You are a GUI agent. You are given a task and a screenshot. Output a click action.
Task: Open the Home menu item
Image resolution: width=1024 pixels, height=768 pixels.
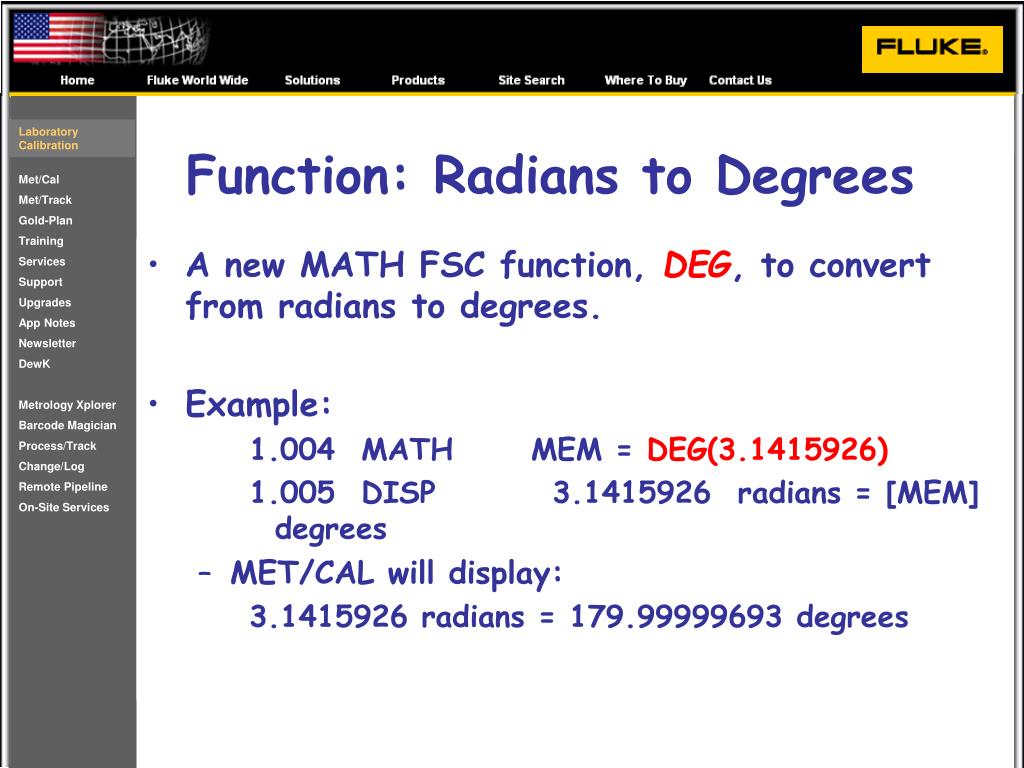[77, 80]
